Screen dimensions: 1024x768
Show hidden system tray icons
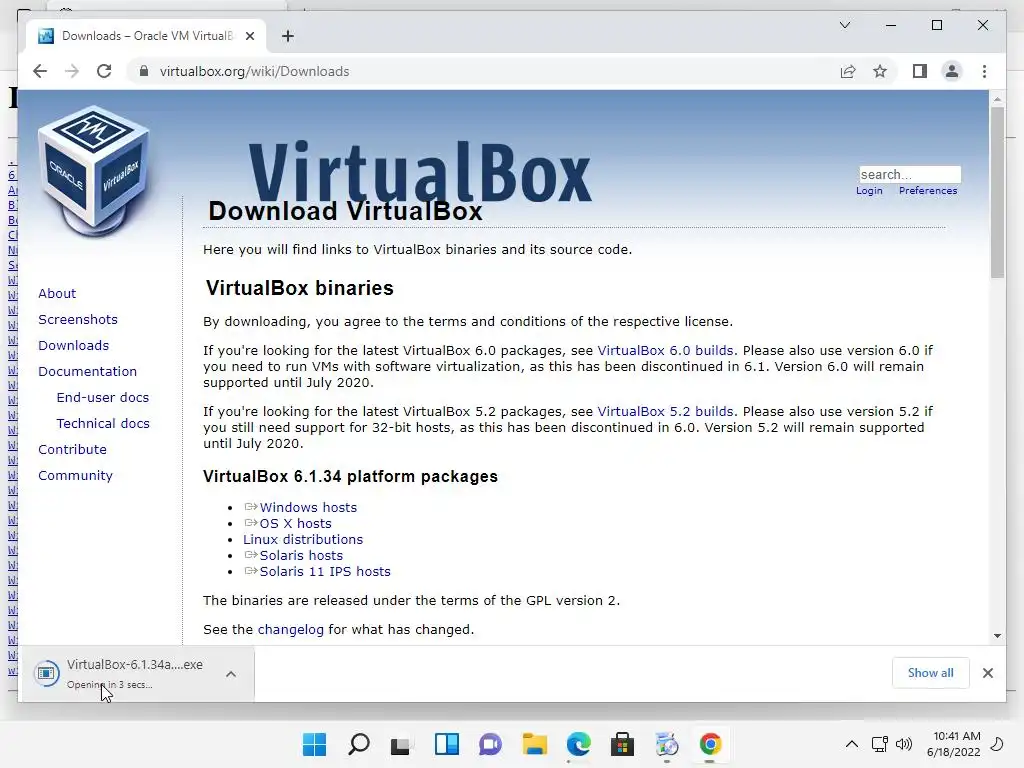852,744
